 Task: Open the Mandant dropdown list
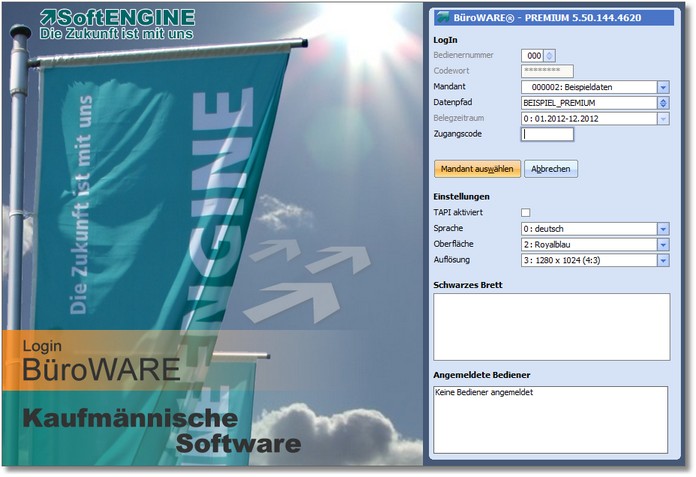(663, 87)
